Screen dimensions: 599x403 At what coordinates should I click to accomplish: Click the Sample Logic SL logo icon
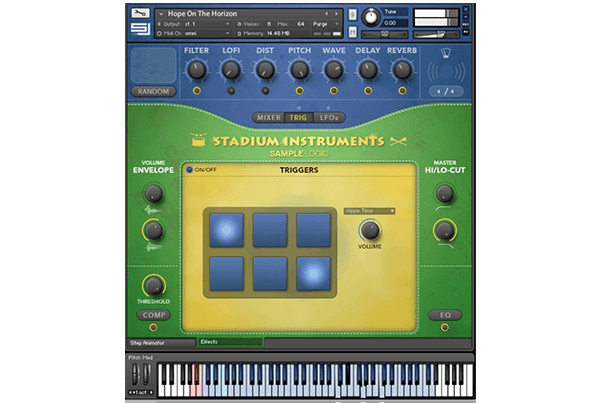pos(140,29)
